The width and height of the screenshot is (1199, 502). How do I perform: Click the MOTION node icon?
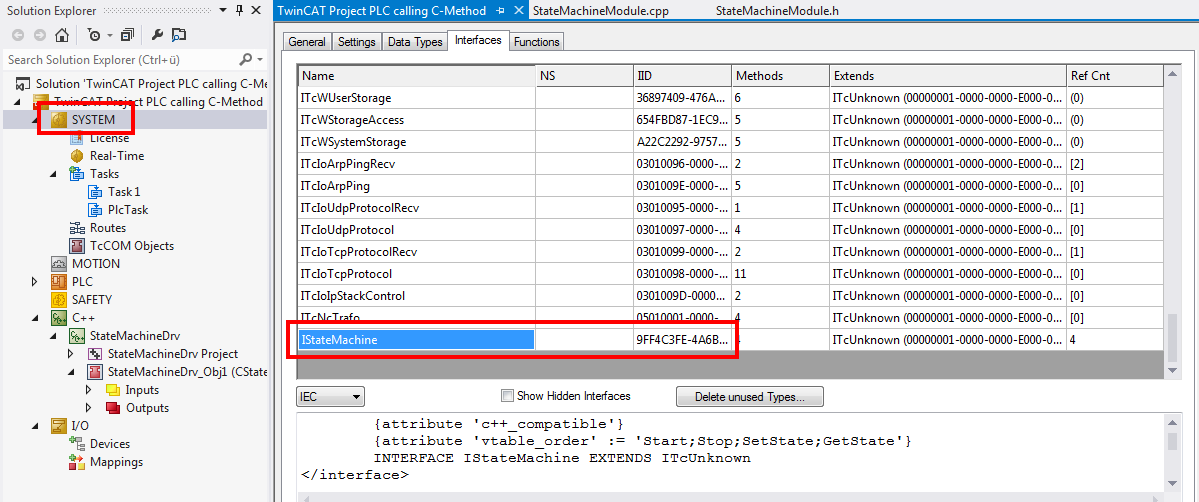click(59, 263)
